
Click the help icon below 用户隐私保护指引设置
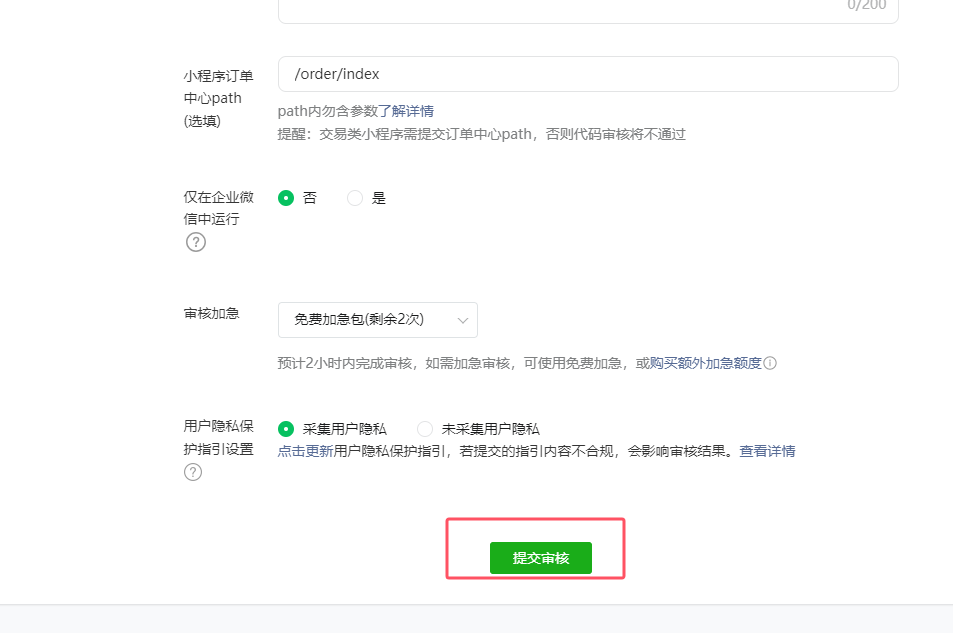click(x=193, y=472)
